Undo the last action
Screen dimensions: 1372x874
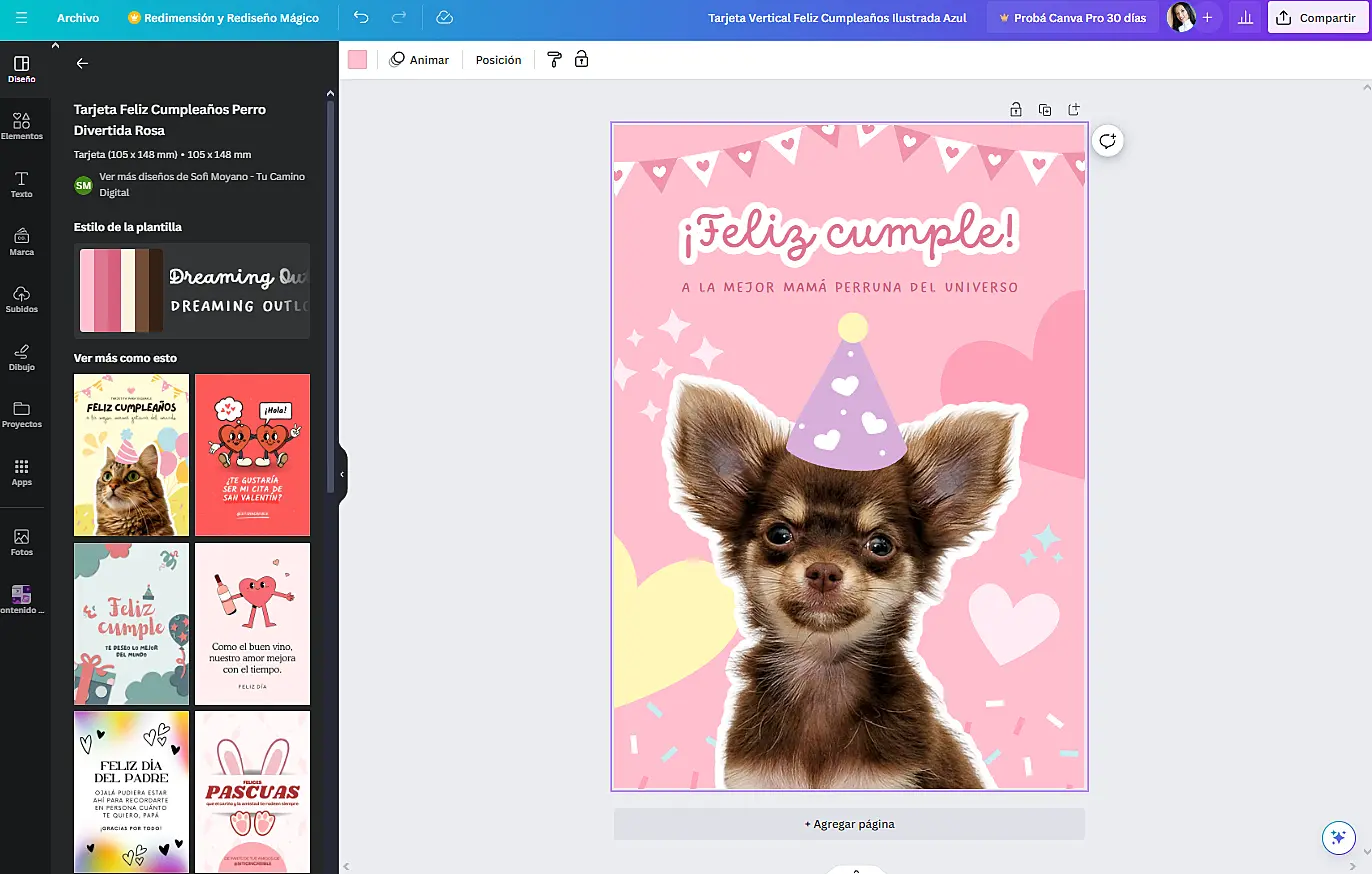point(361,17)
